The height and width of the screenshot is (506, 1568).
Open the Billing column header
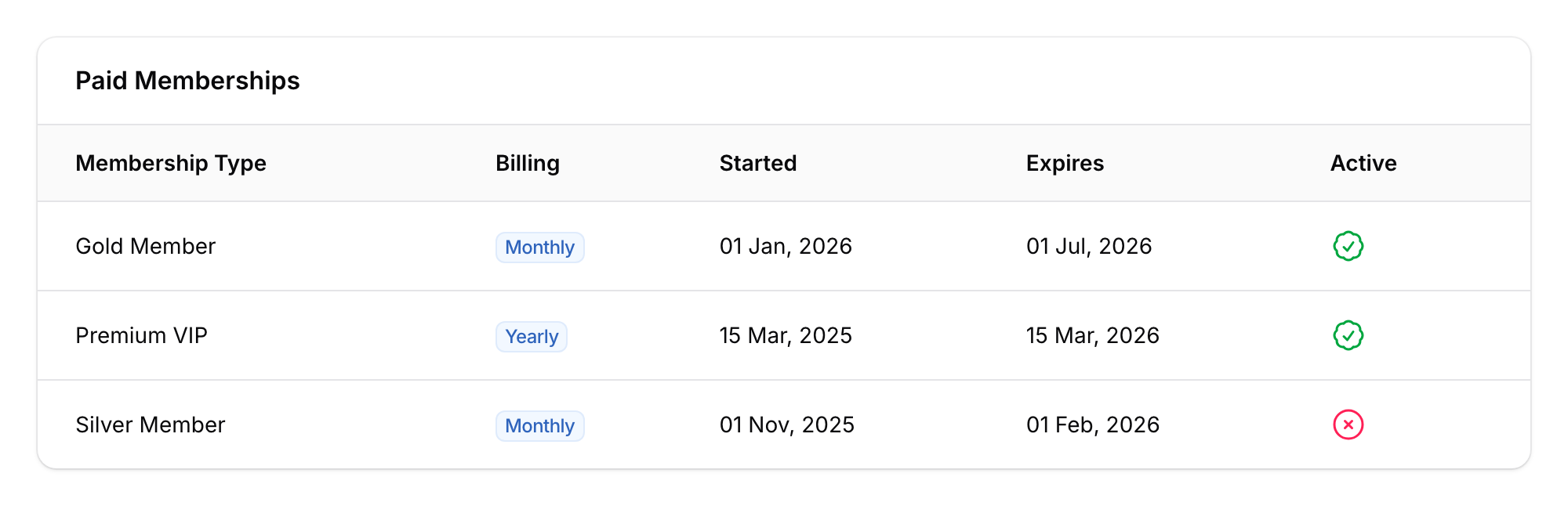(x=527, y=163)
